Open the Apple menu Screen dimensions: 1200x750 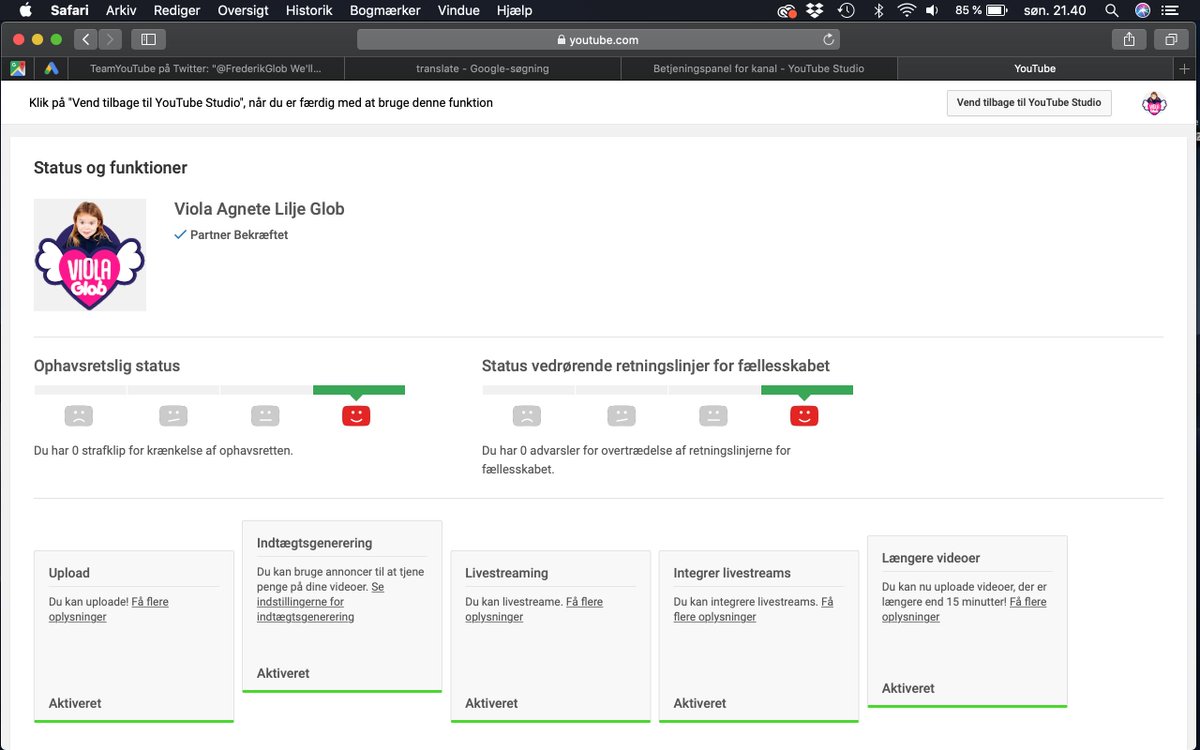tap(26, 11)
